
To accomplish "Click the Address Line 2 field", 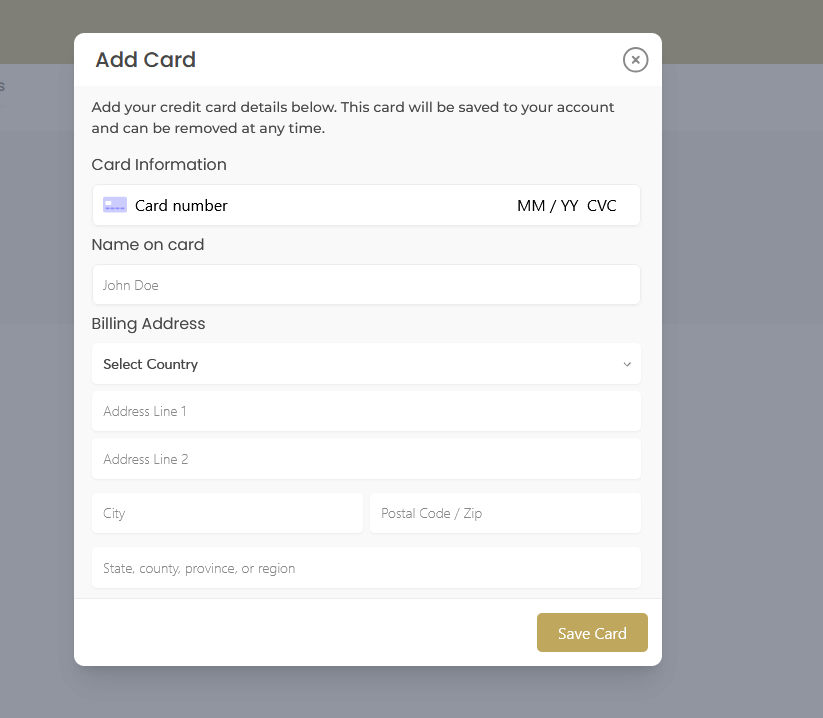I will tap(366, 458).
